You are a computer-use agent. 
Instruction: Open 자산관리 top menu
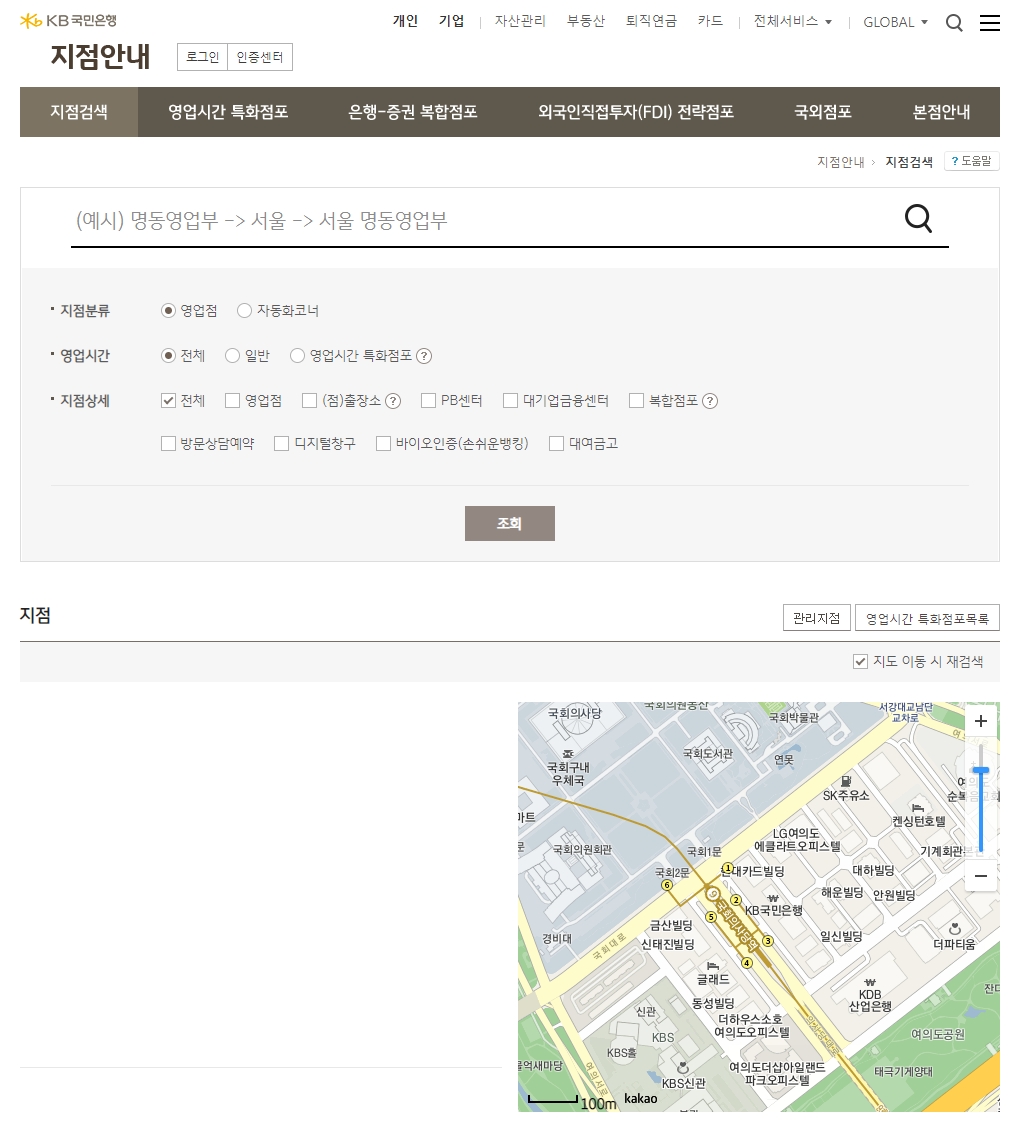(x=520, y=22)
